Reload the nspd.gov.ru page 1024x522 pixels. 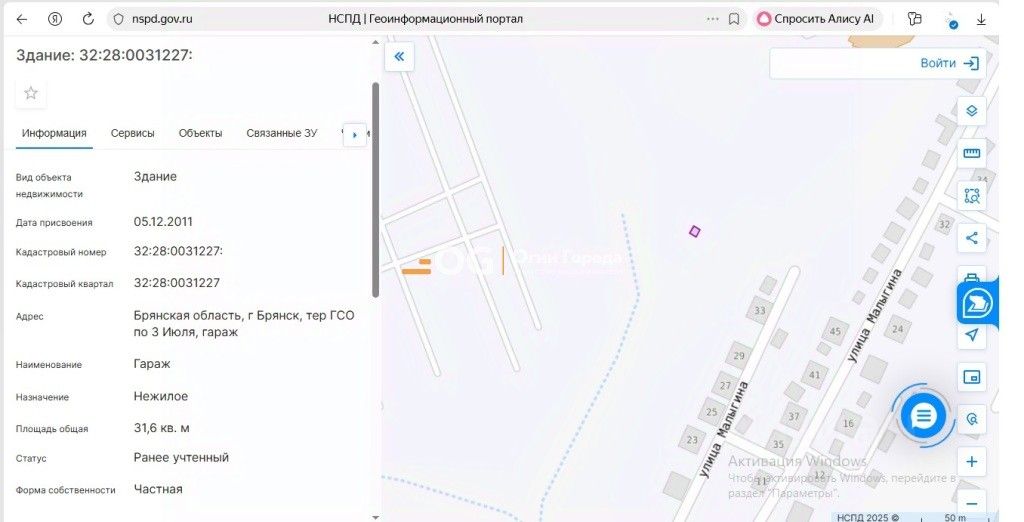point(88,19)
